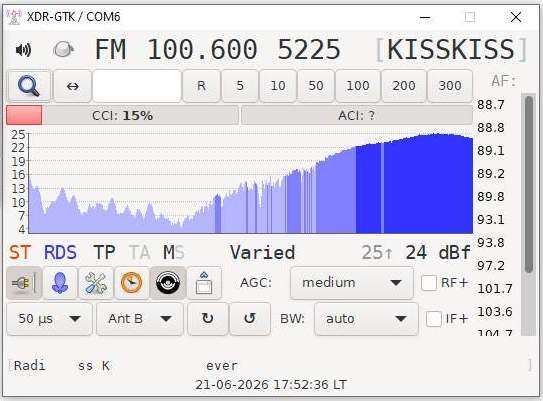Click the AF list vertical scrollbar

click(x=528, y=214)
